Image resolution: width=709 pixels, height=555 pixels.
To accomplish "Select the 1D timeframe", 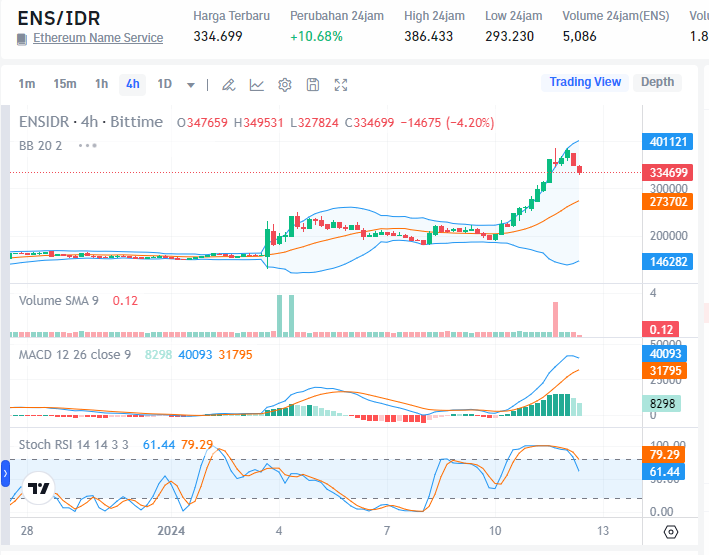I will 165,84.
